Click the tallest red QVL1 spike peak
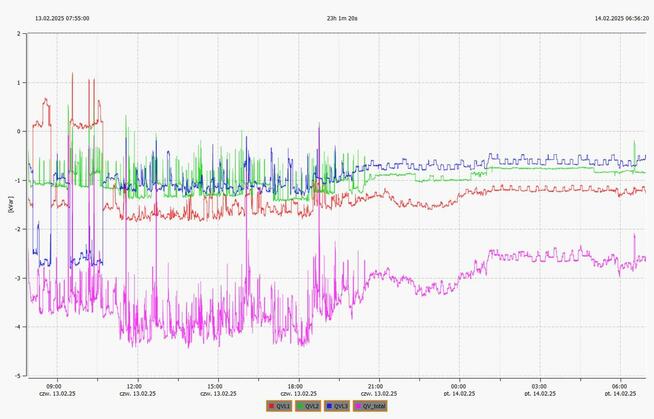 click(72, 73)
